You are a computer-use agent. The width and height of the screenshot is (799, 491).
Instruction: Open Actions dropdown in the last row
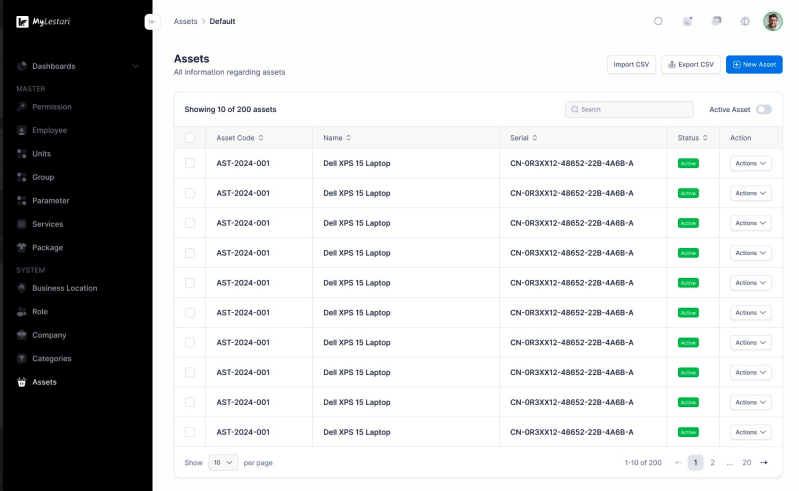click(751, 432)
